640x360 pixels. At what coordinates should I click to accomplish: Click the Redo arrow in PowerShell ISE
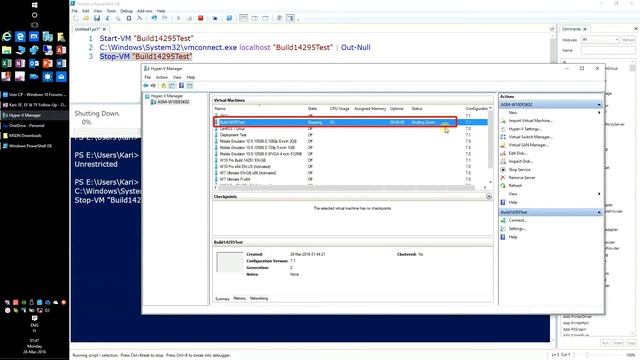point(164,18)
